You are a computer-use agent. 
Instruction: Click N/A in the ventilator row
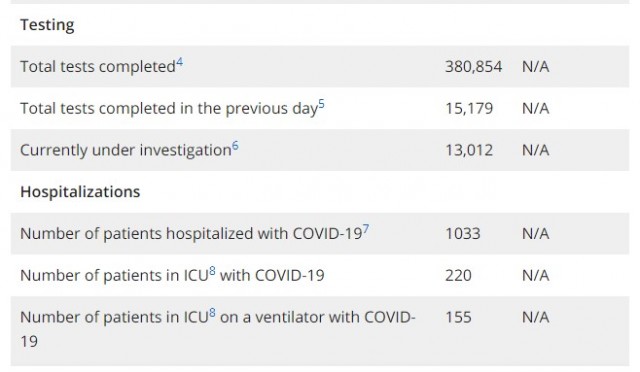pos(536,317)
